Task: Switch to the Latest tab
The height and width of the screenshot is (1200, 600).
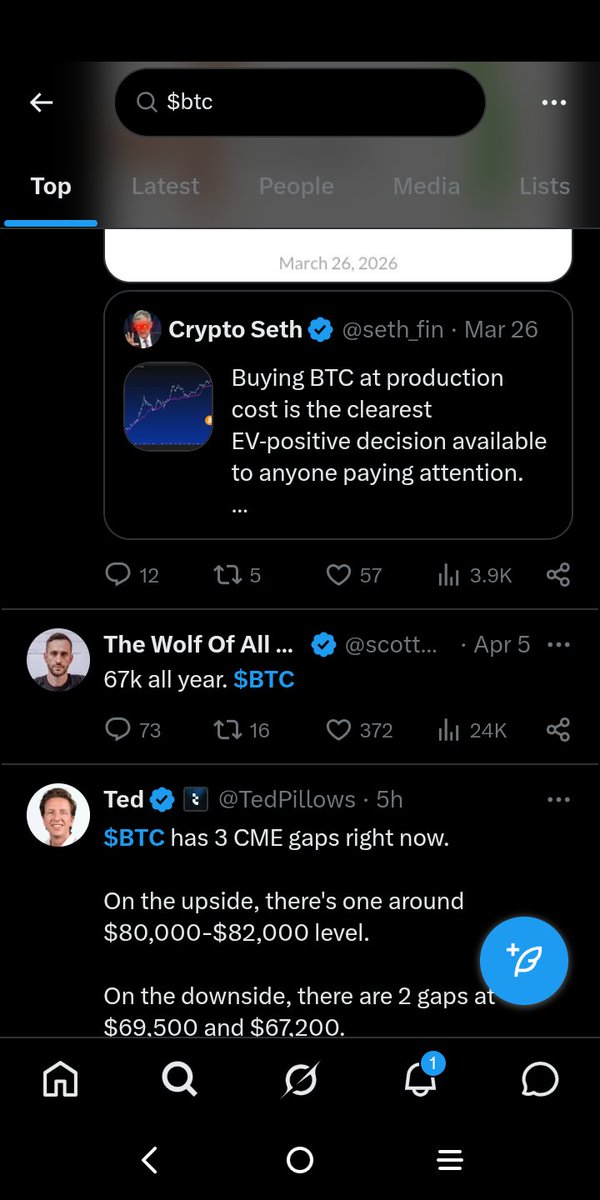Action: click(x=165, y=186)
